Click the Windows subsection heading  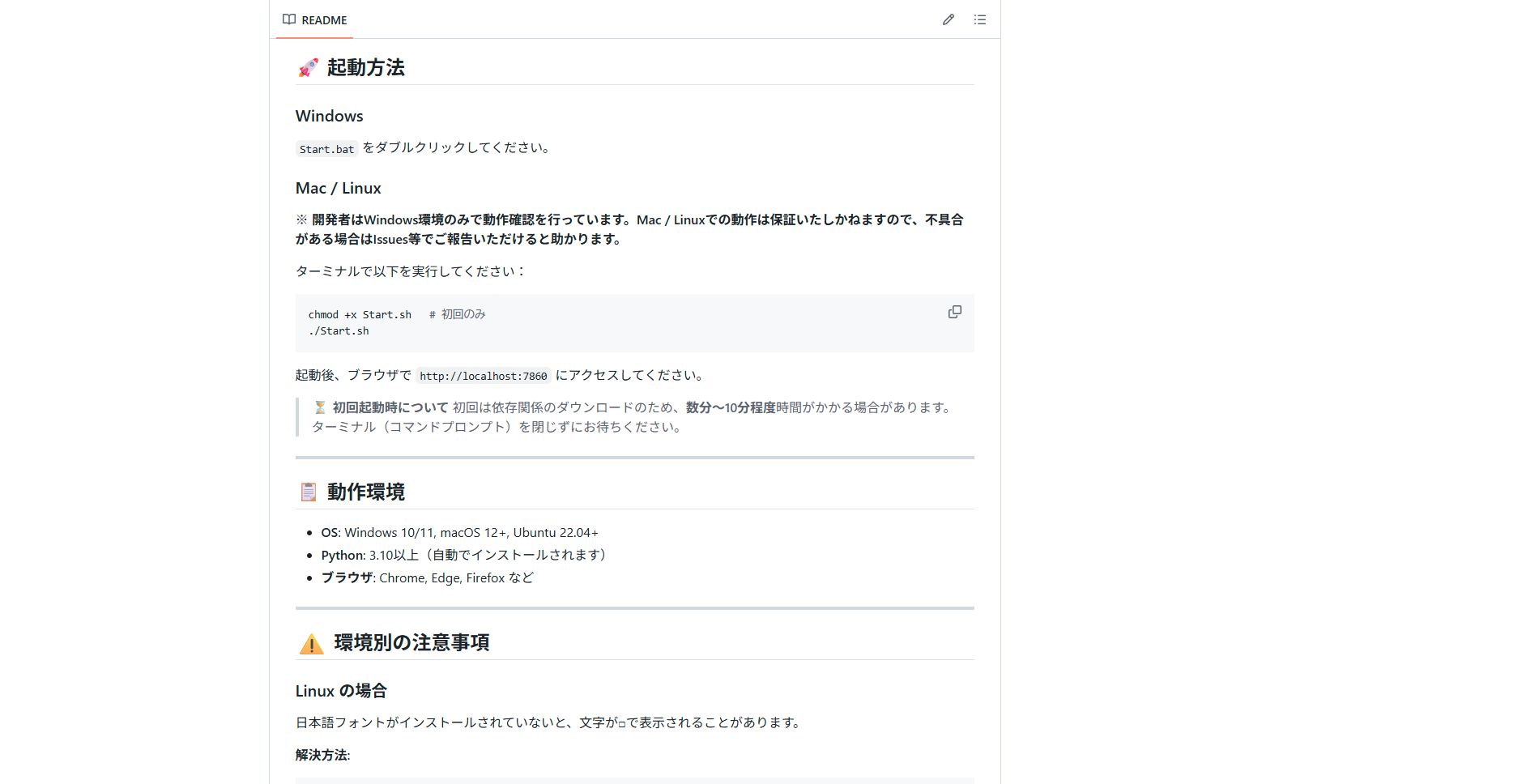point(329,116)
